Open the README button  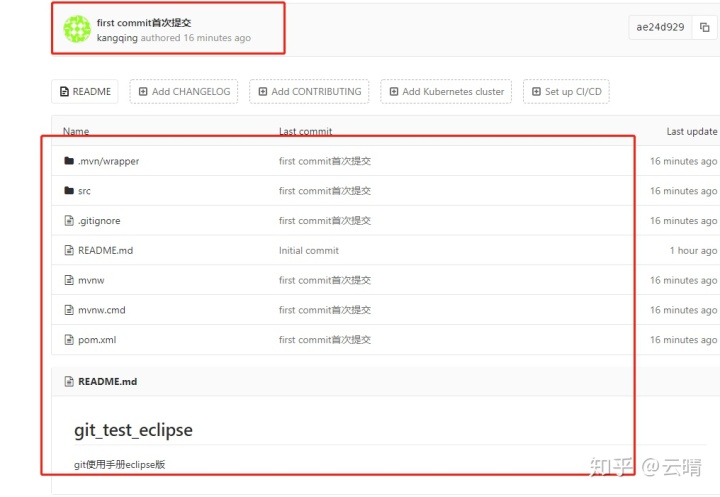85,91
